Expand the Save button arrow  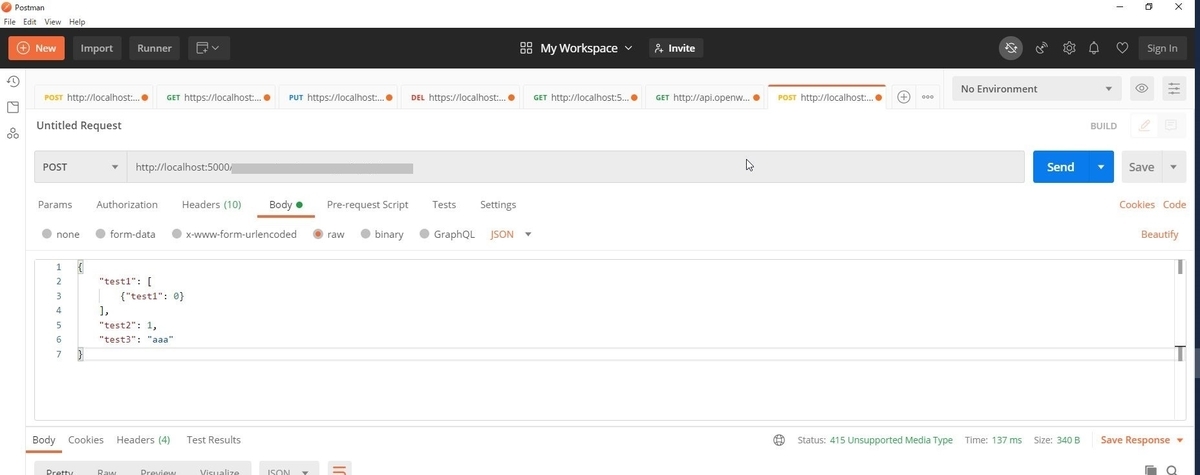click(x=1172, y=167)
